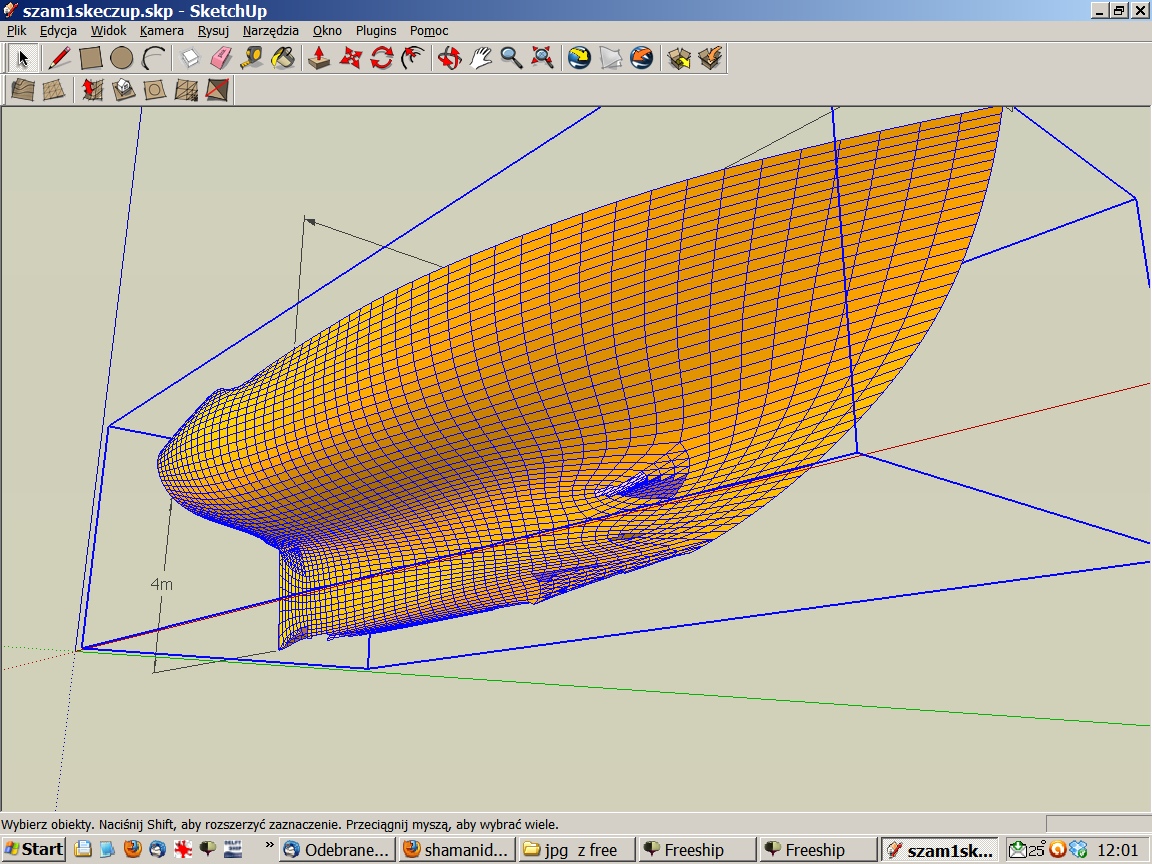Switch to the shamanid Firefox taskbar window
1152x864 pixels.
[456, 850]
